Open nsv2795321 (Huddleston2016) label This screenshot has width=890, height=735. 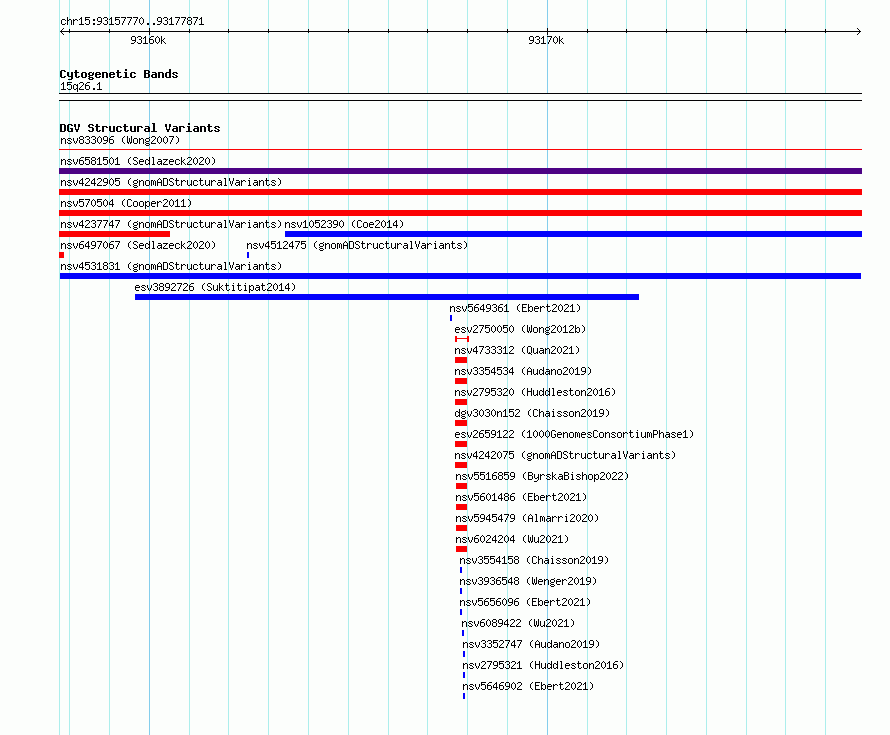coord(543,665)
